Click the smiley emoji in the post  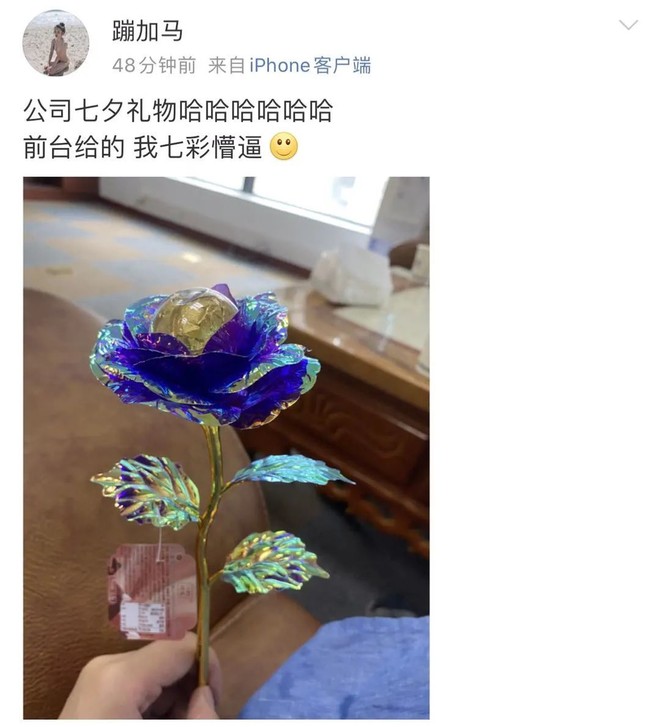coord(284,147)
